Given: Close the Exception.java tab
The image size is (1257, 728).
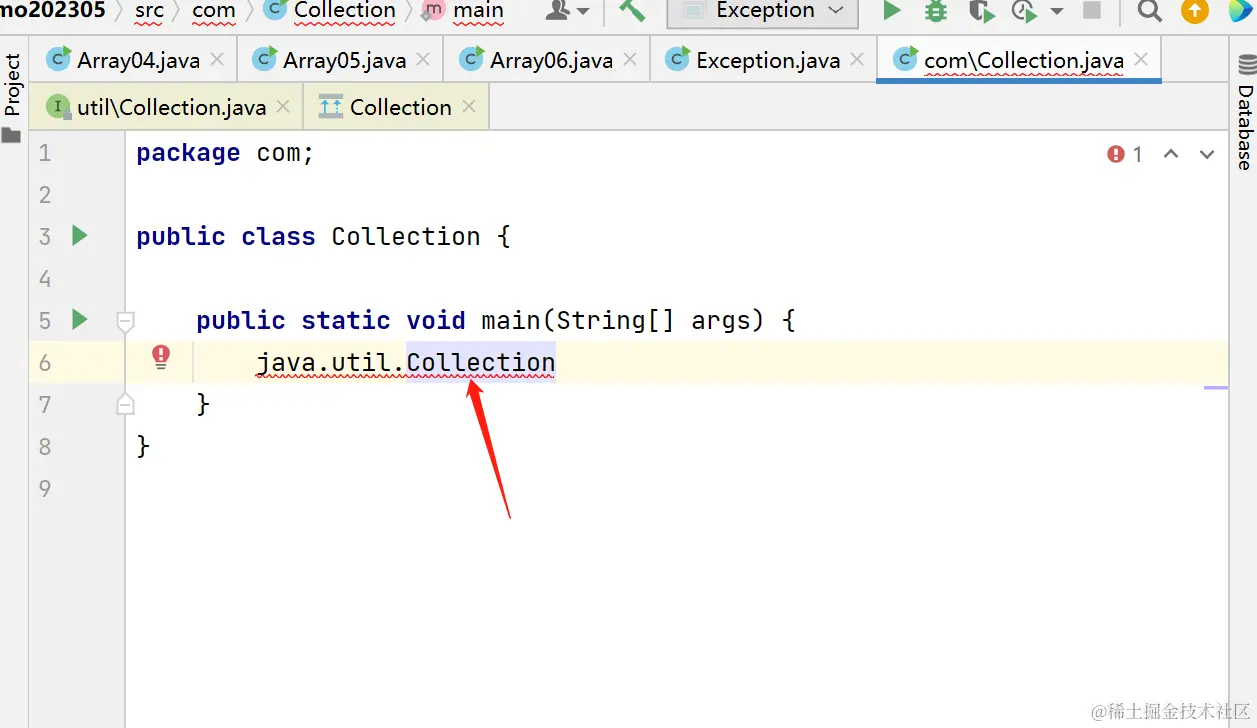Looking at the screenshot, I should pos(857,60).
